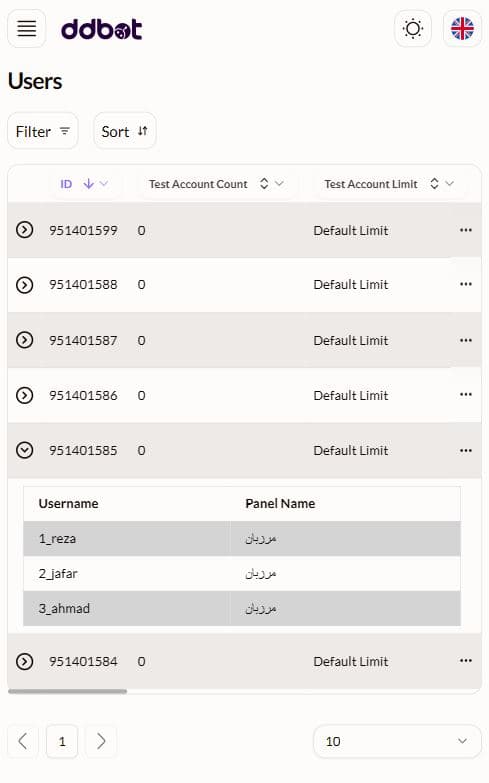Go to the next page arrow

[101, 741]
